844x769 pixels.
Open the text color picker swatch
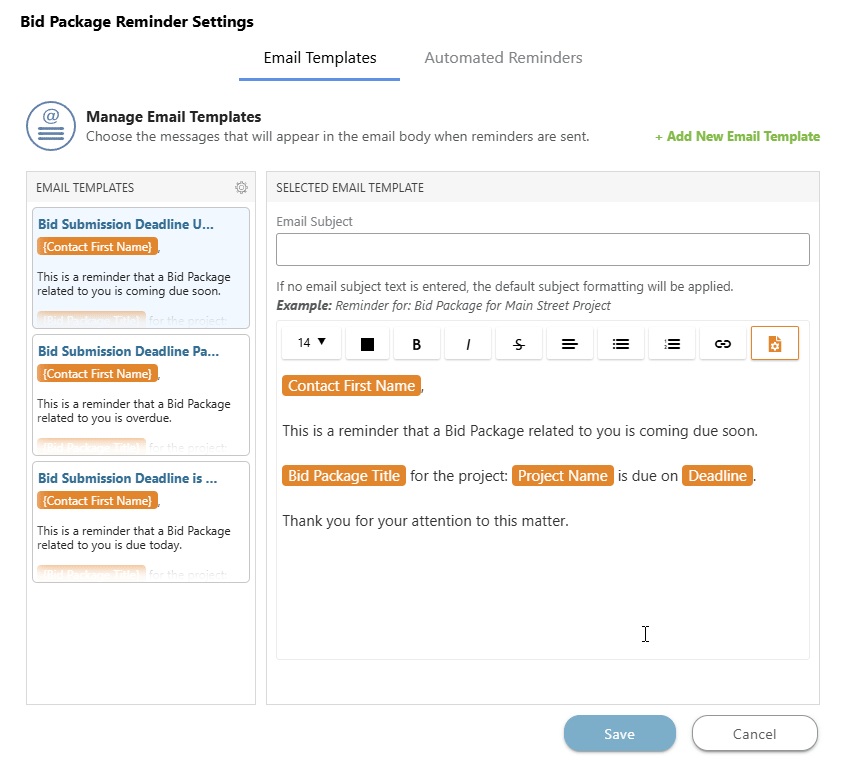pyautogui.click(x=367, y=344)
